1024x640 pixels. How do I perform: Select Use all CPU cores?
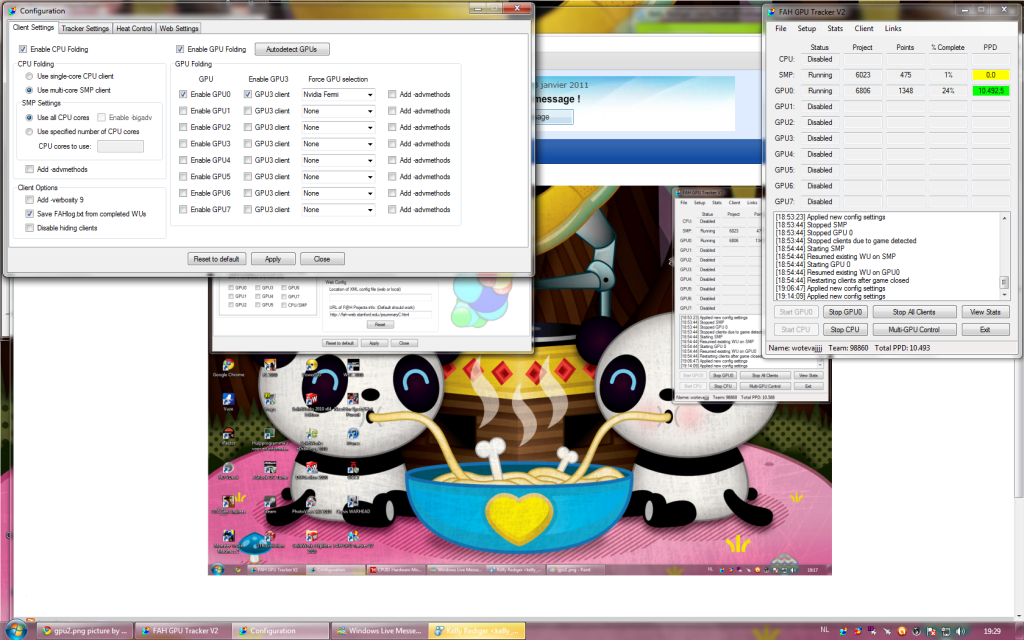click(x=29, y=118)
